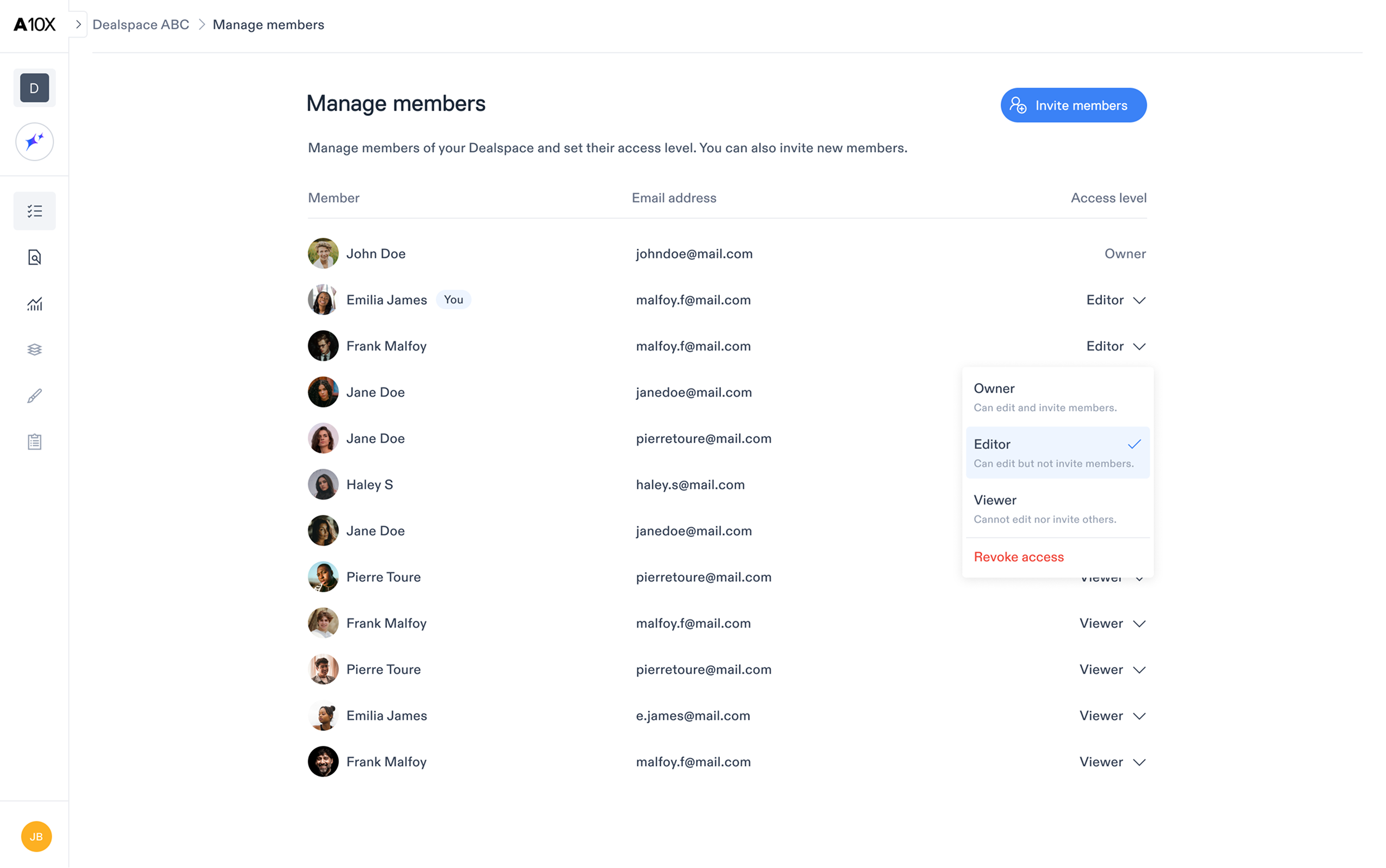Go to the Dealspace ABC breadcrumb
Image resolution: width=1386 pixels, height=868 pixels.
click(140, 24)
